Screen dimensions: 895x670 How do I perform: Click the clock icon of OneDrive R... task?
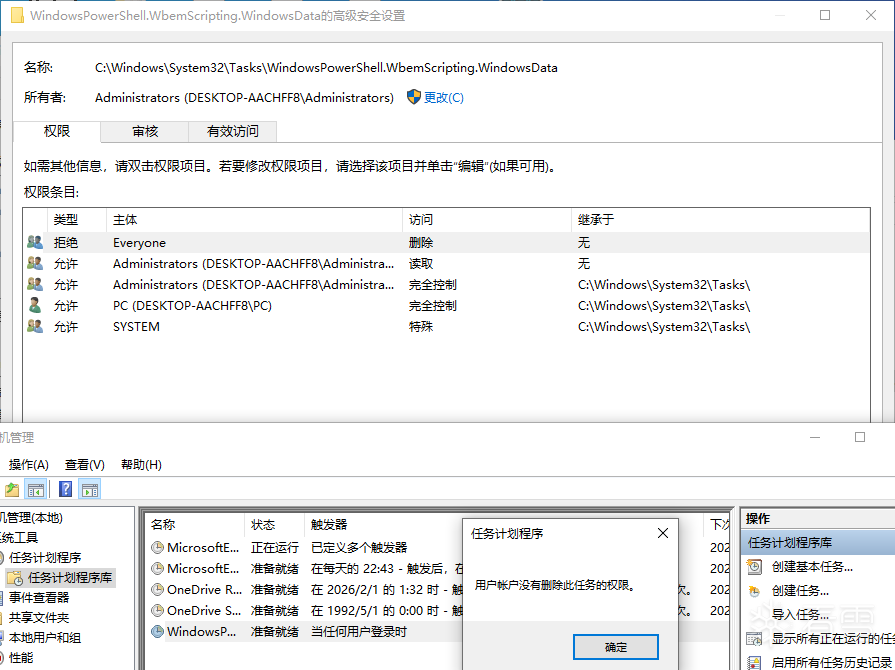tap(157, 590)
